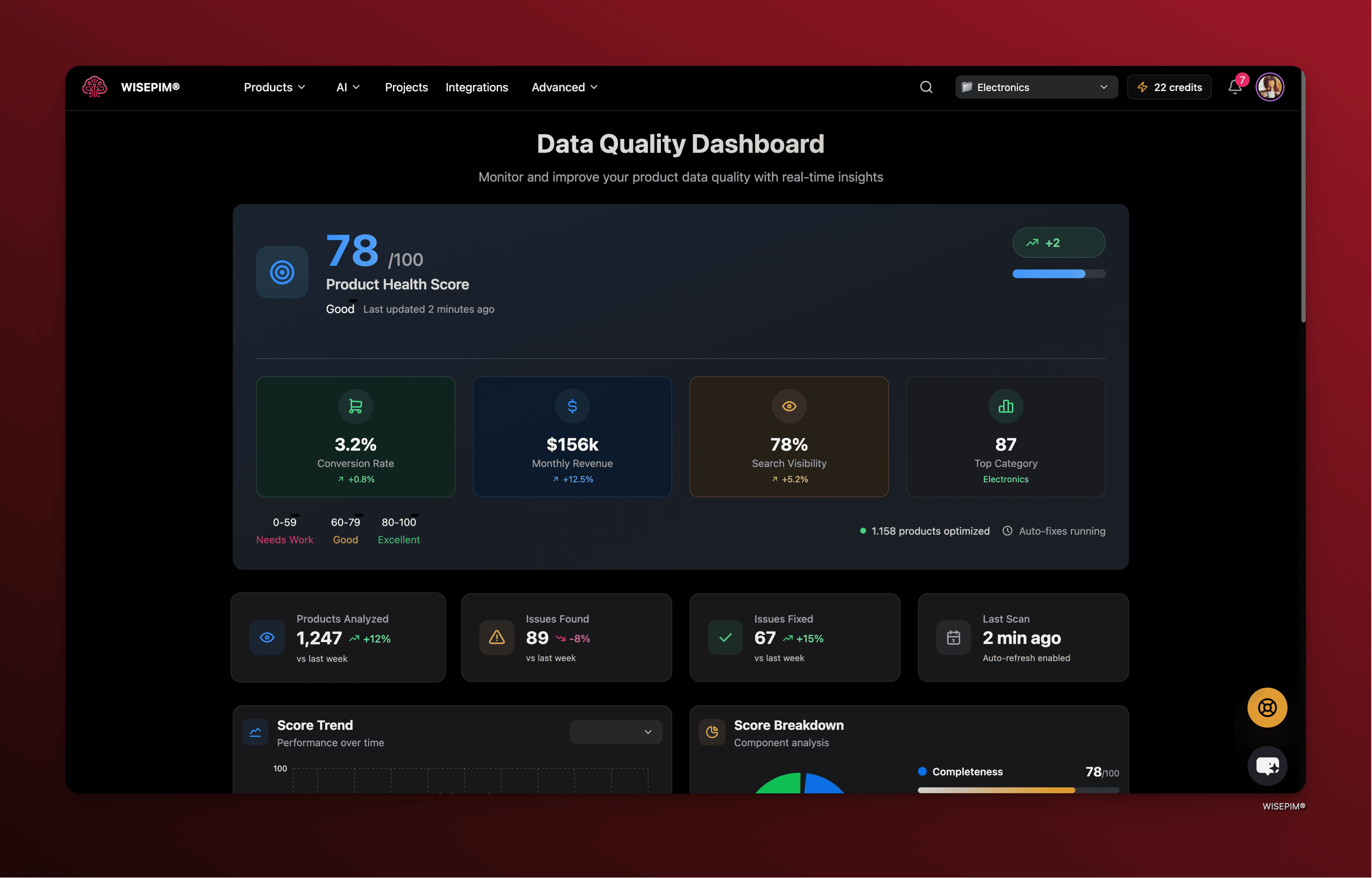Click the WISEPIM brain logo
The height and width of the screenshot is (878, 1372).
pos(95,87)
